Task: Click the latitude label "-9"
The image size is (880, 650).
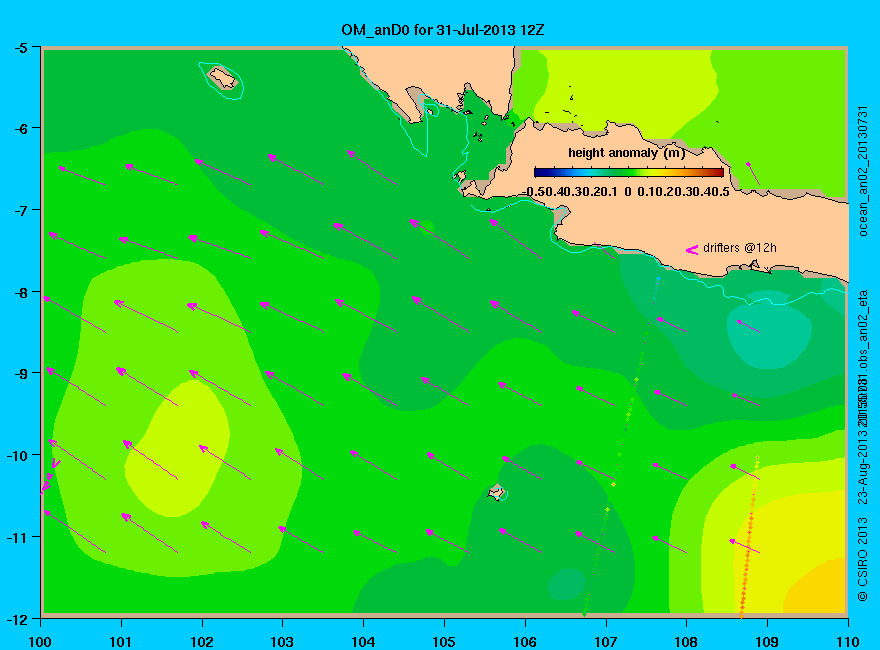Action: 20,374
